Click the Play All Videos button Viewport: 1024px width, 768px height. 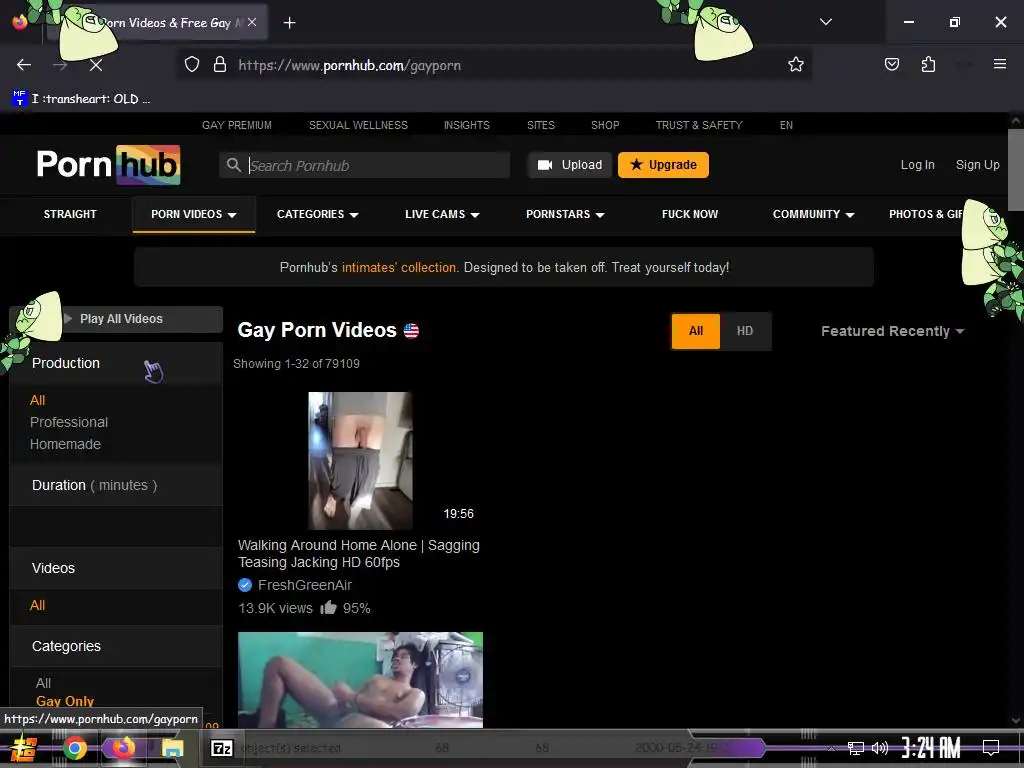[121, 319]
